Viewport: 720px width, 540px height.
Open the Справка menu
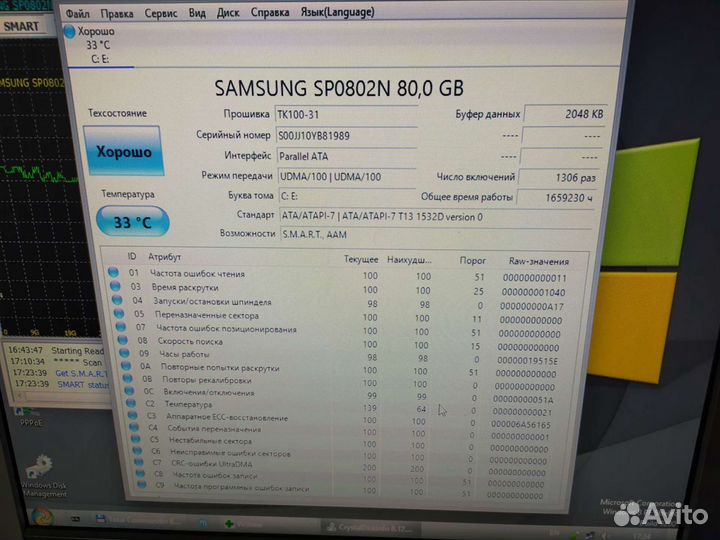click(270, 12)
